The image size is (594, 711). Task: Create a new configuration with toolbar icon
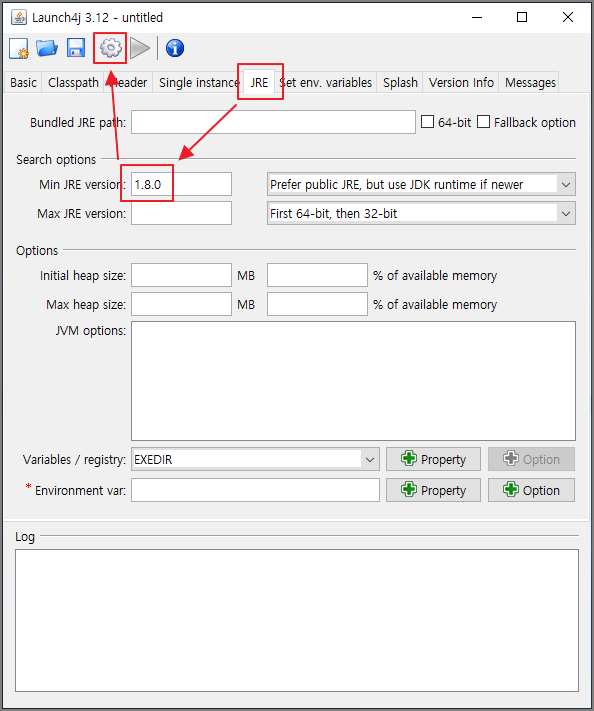pos(19,48)
